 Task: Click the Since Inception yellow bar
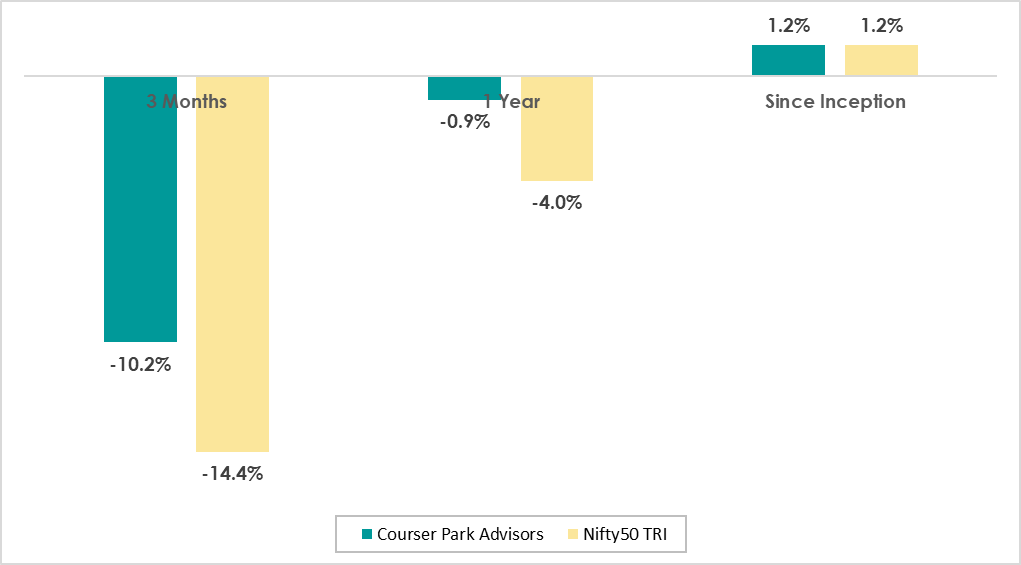tap(881, 60)
